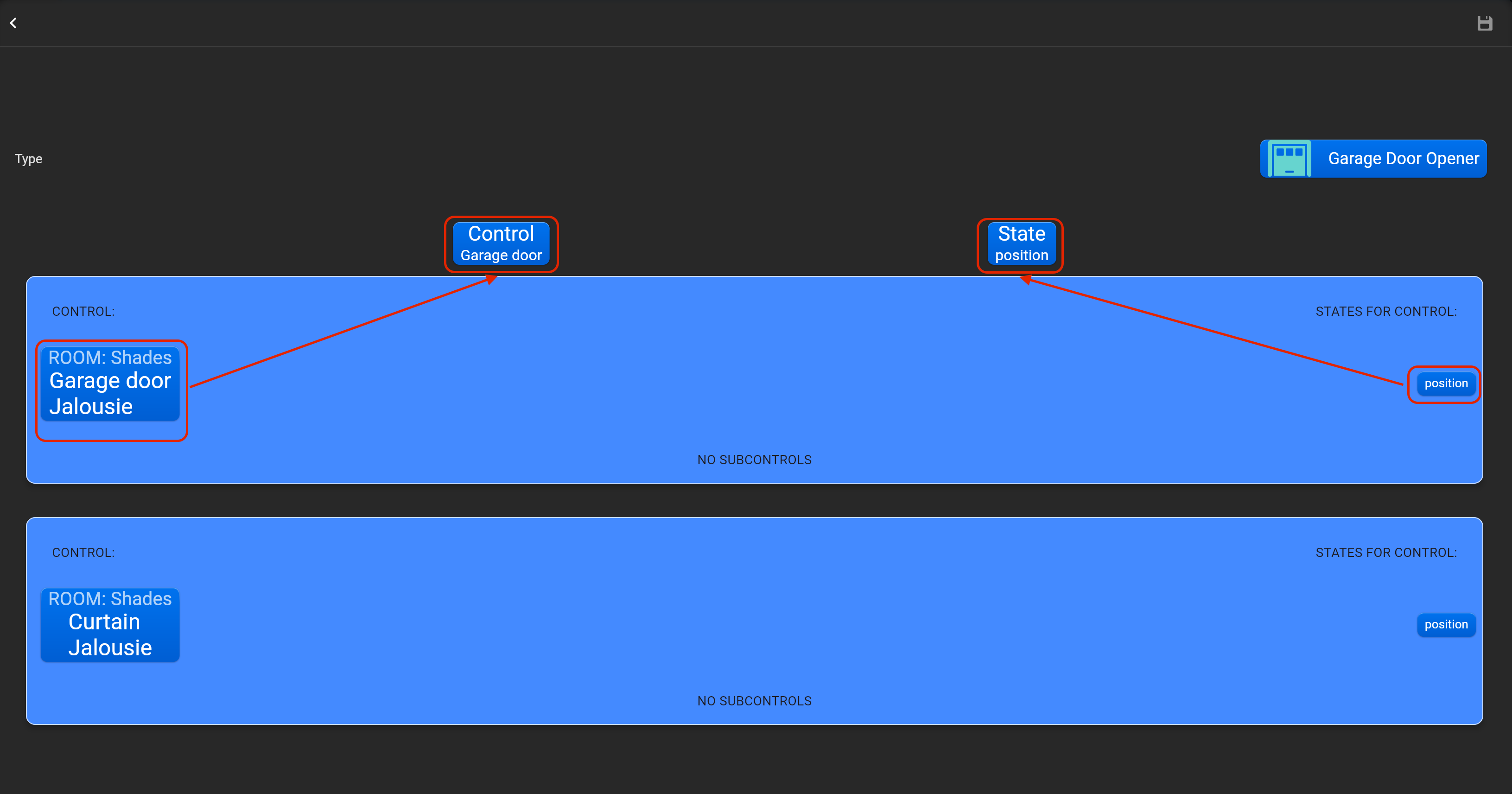Click NO SUBCONTROLS text under Garage door
Viewport: 1512px width, 794px height.
click(754, 460)
